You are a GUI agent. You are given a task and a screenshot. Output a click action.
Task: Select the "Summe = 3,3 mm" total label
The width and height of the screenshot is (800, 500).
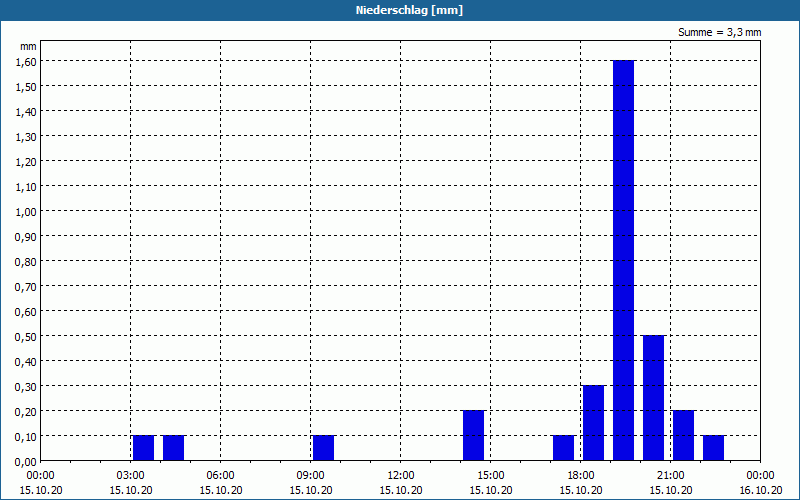point(719,32)
